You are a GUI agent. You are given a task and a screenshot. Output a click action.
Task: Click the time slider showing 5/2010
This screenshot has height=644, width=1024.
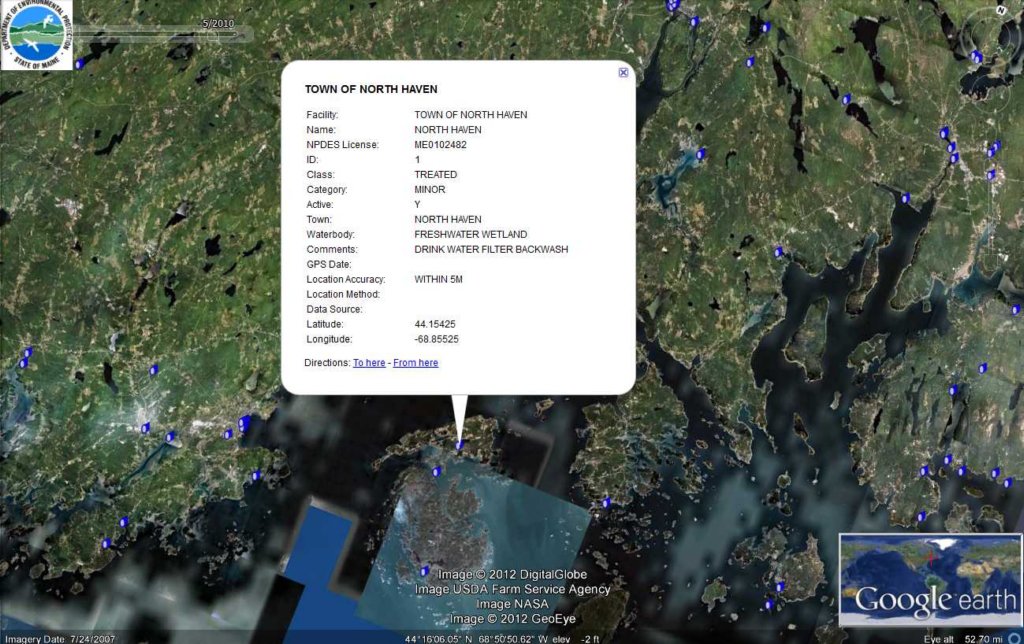point(163,33)
